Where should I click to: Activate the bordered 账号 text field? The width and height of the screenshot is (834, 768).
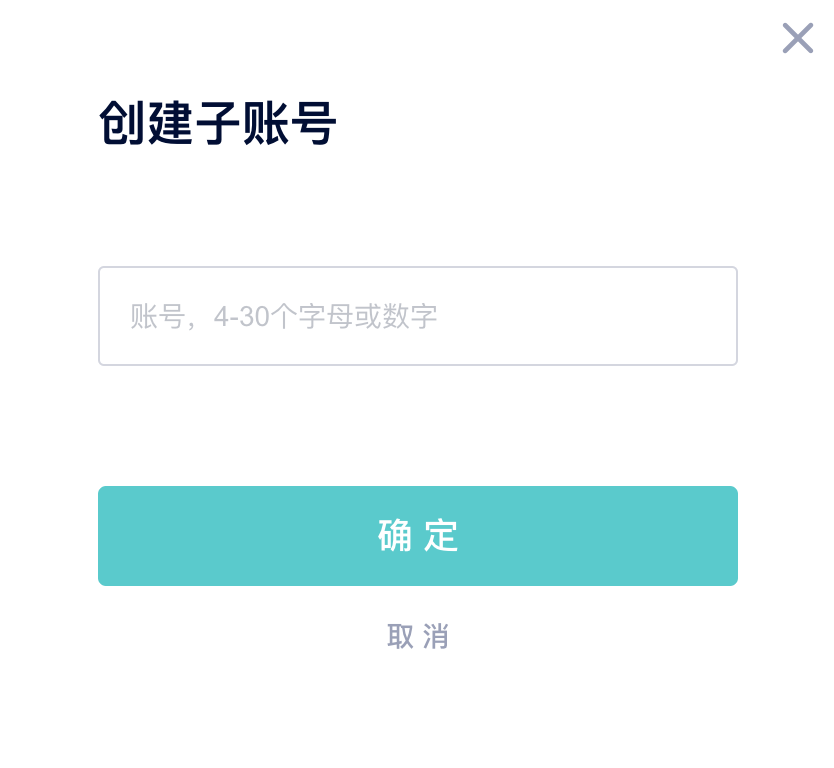[418, 316]
